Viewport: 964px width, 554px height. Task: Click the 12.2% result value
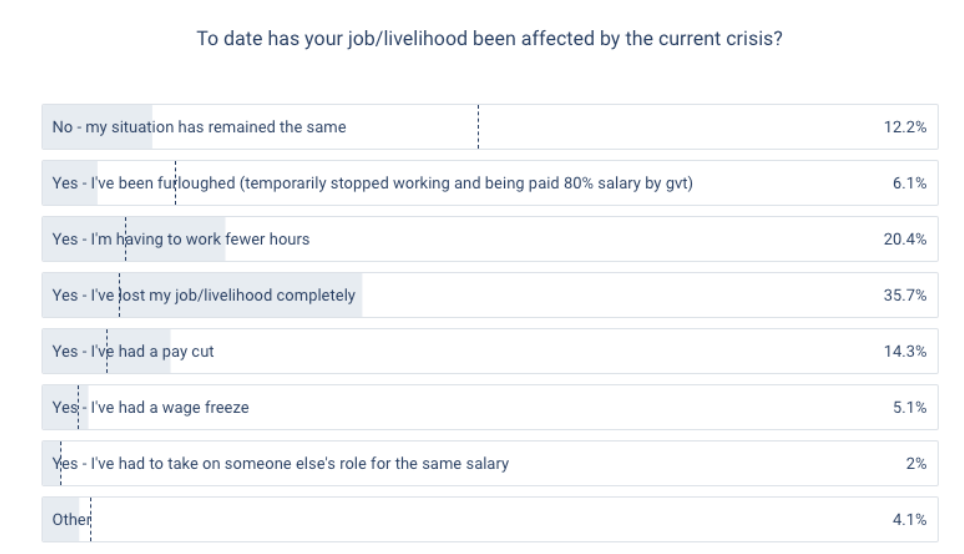coord(906,127)
